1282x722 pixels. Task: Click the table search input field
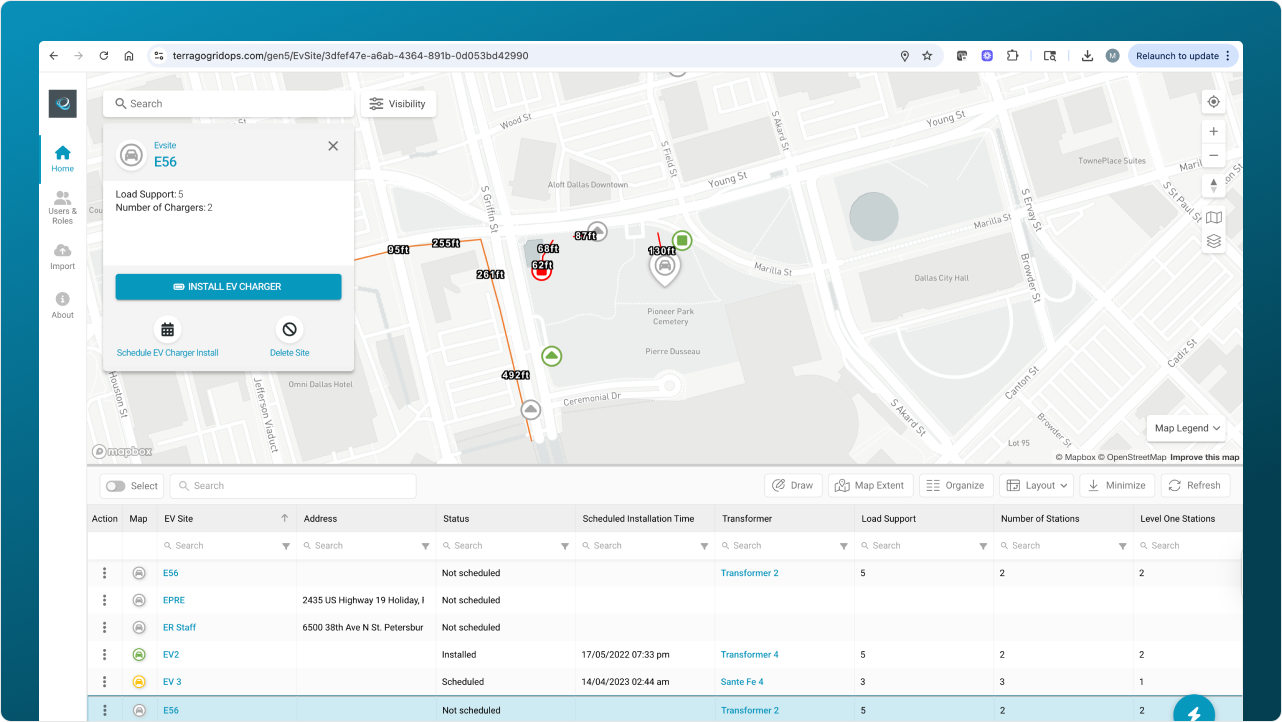coord(293,486)
